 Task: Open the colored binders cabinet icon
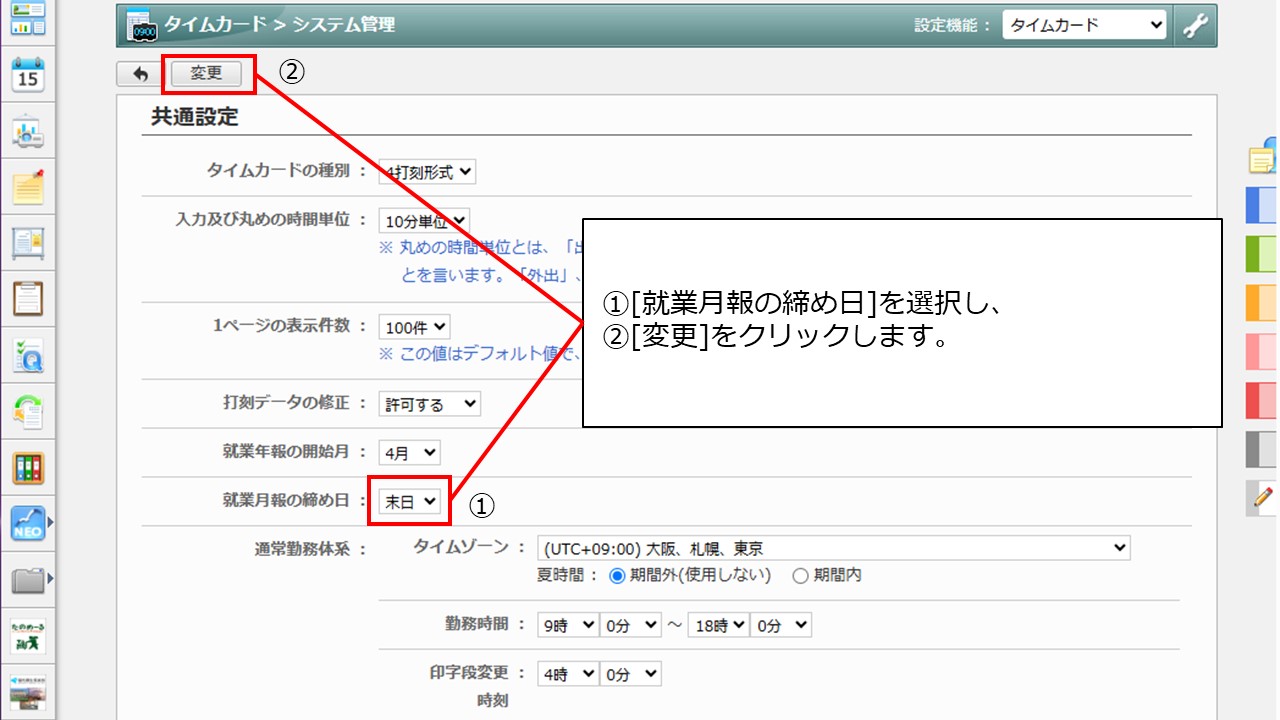(28, 467)
